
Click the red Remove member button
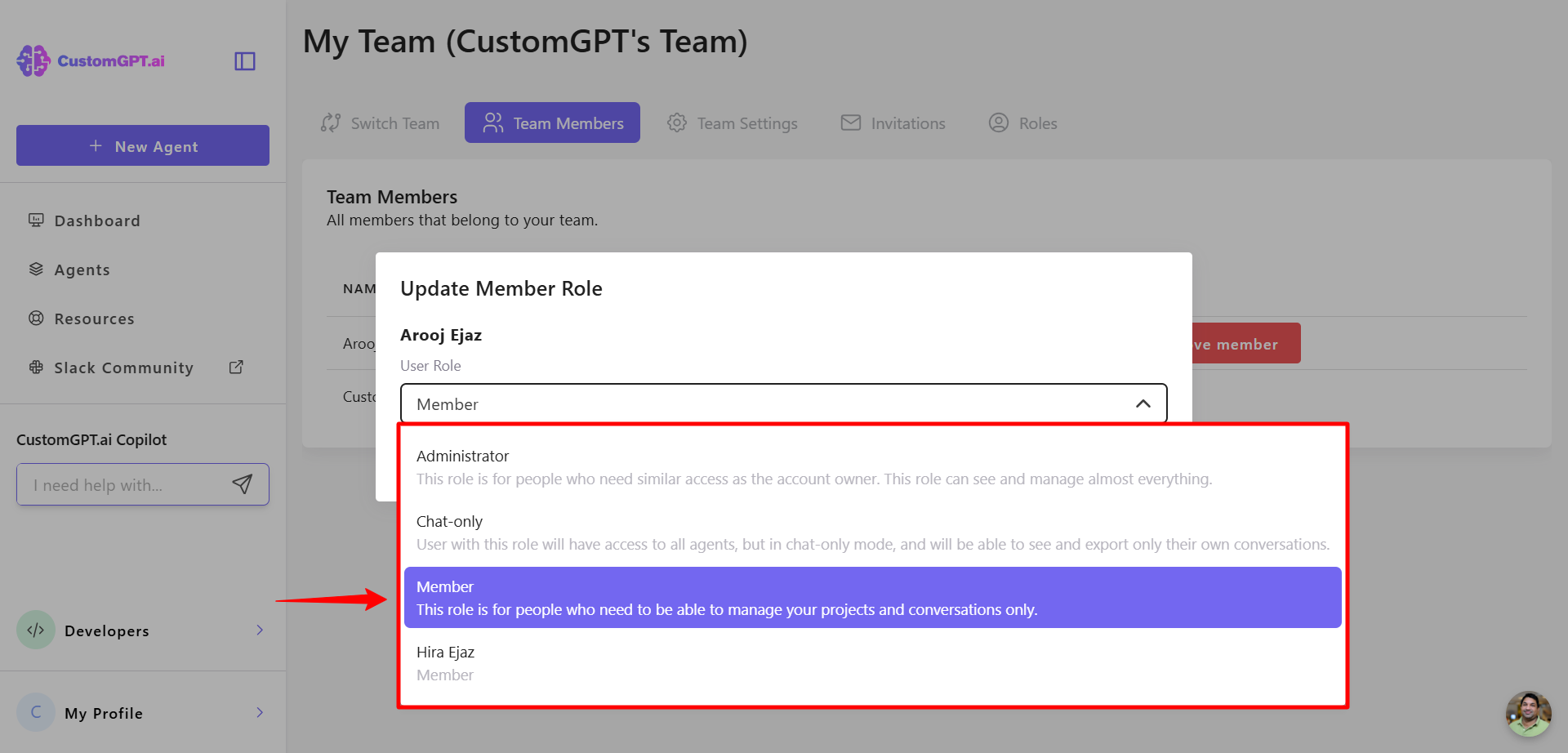tap(1246, 344)
